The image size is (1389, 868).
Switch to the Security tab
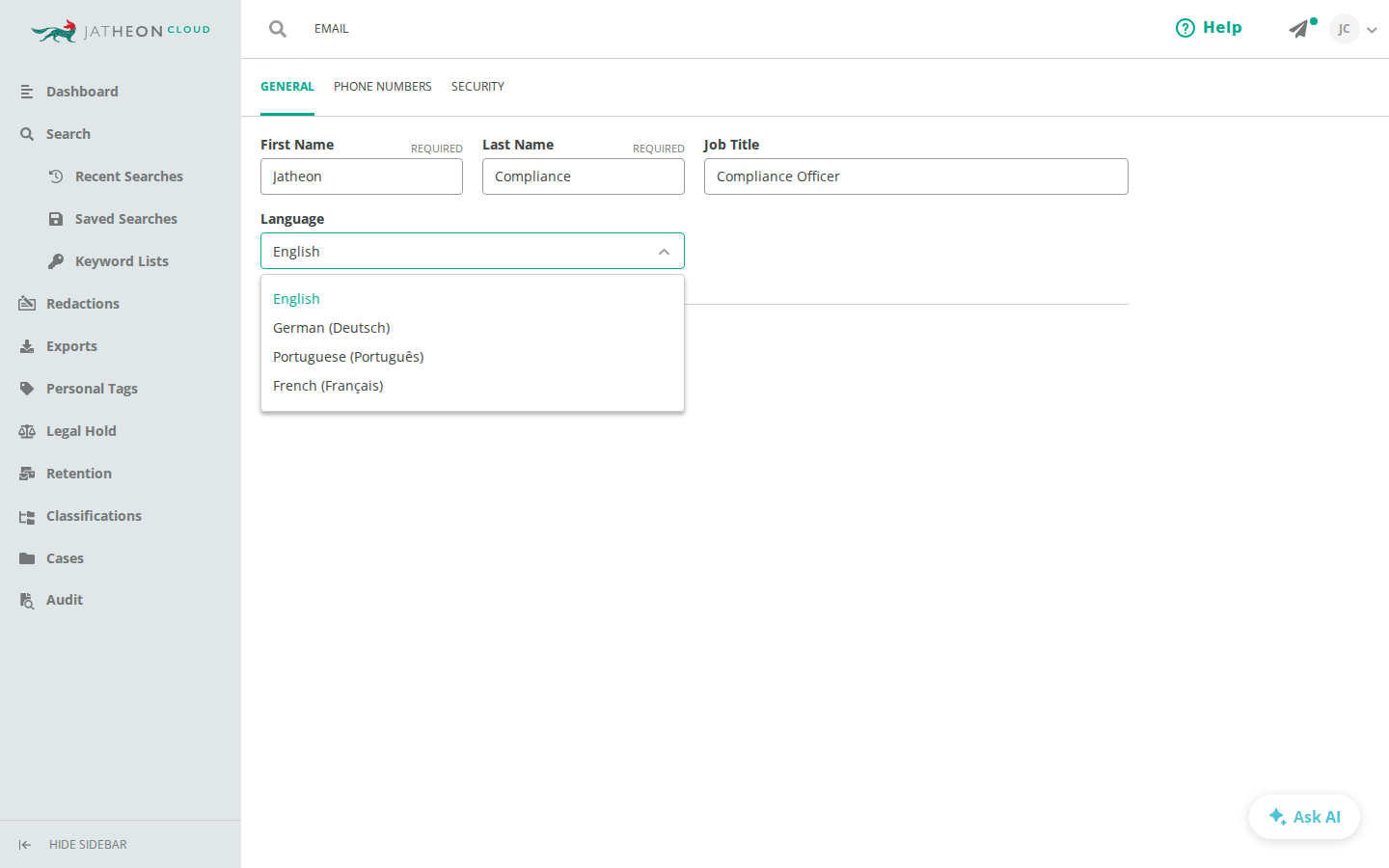[x=477, y=87]
